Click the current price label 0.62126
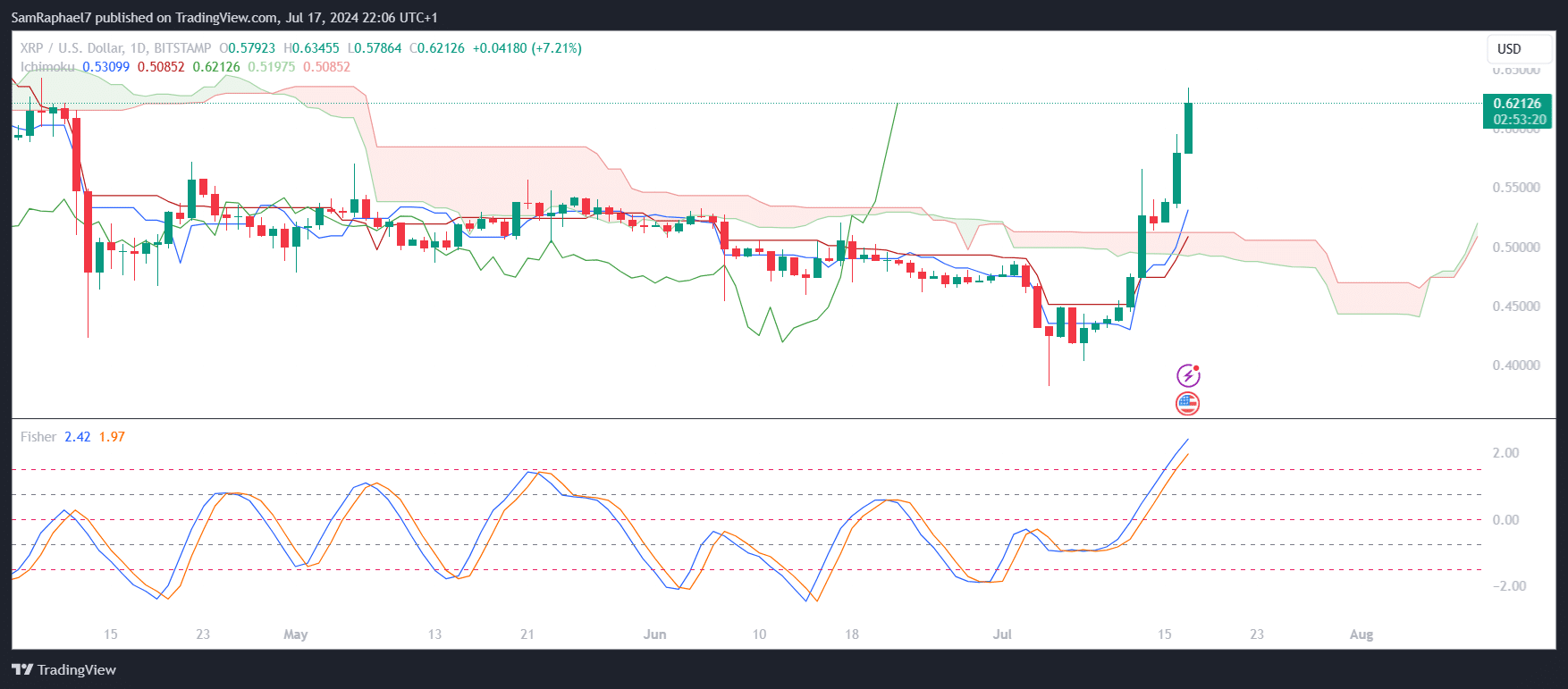This screenshot has width=1568, height=689. tap(1517, 104)
